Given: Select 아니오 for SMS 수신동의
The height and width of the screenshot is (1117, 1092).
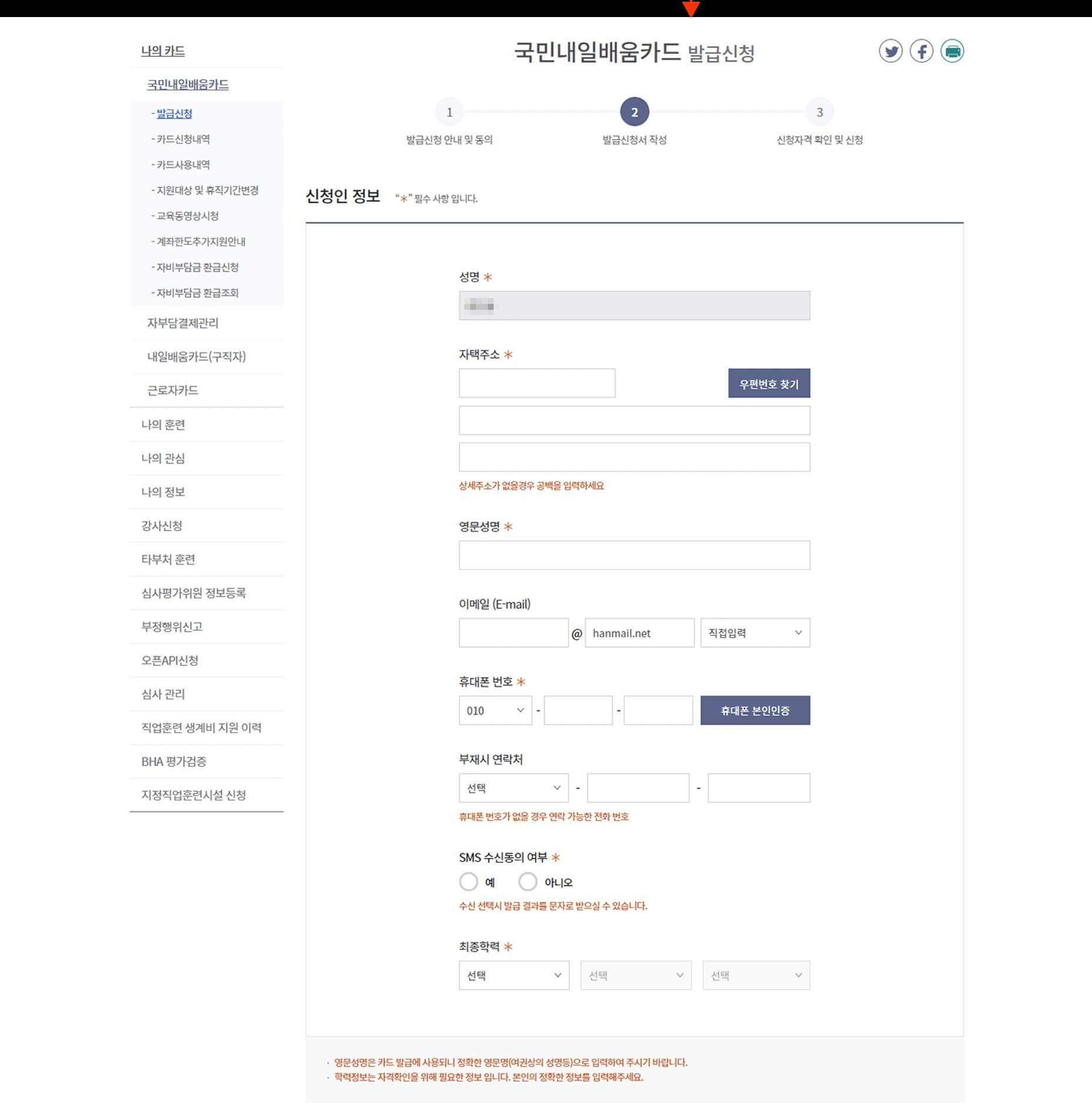Looking at the screenshot, I should [528, 882].
